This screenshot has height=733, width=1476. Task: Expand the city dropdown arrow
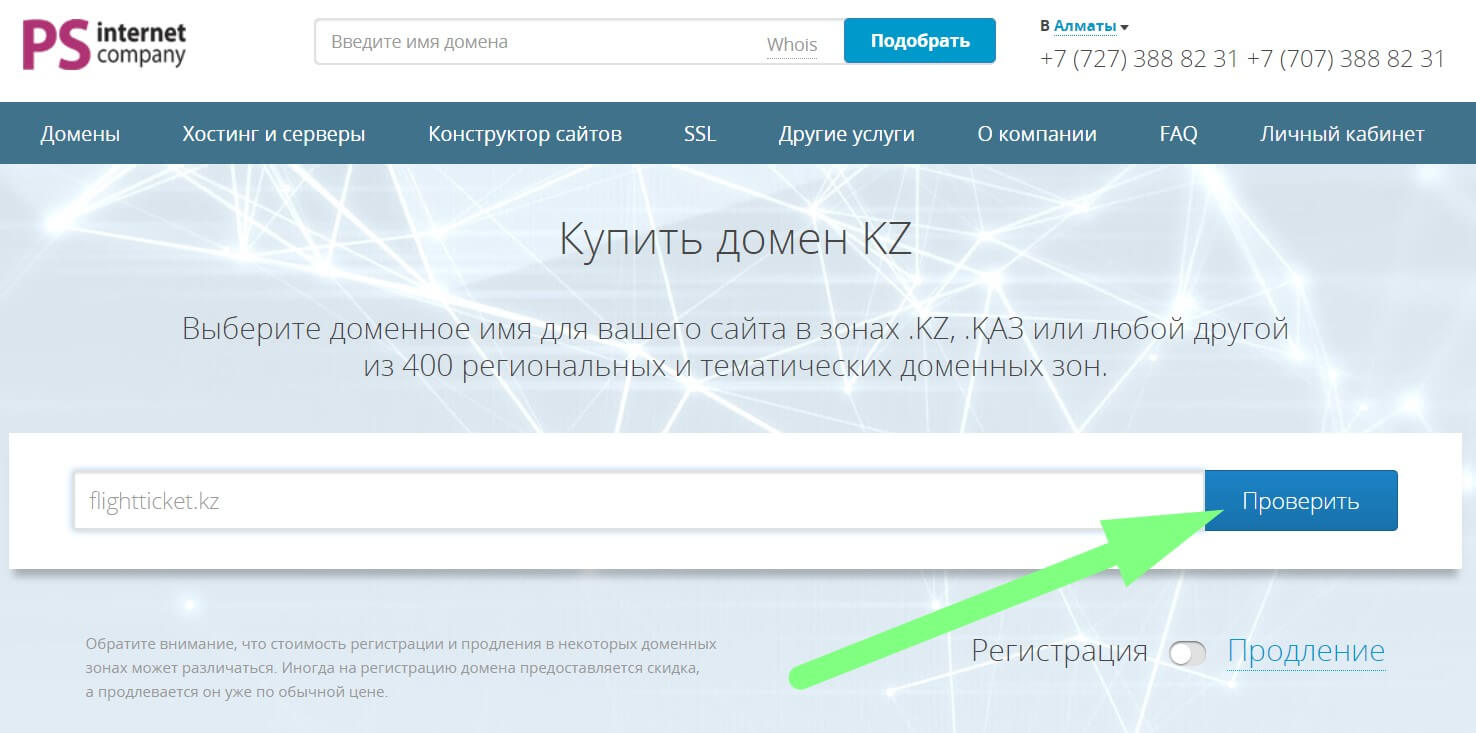click(1124, 26)
